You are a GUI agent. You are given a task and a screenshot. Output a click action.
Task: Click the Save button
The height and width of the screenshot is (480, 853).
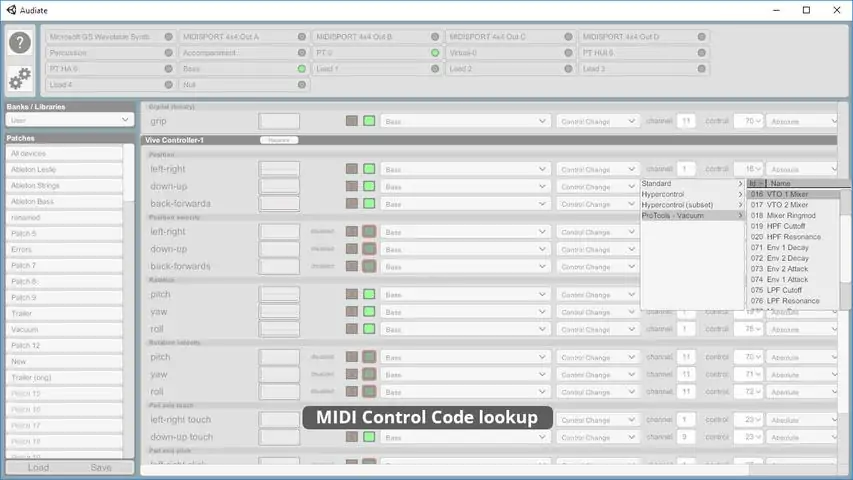101,467
